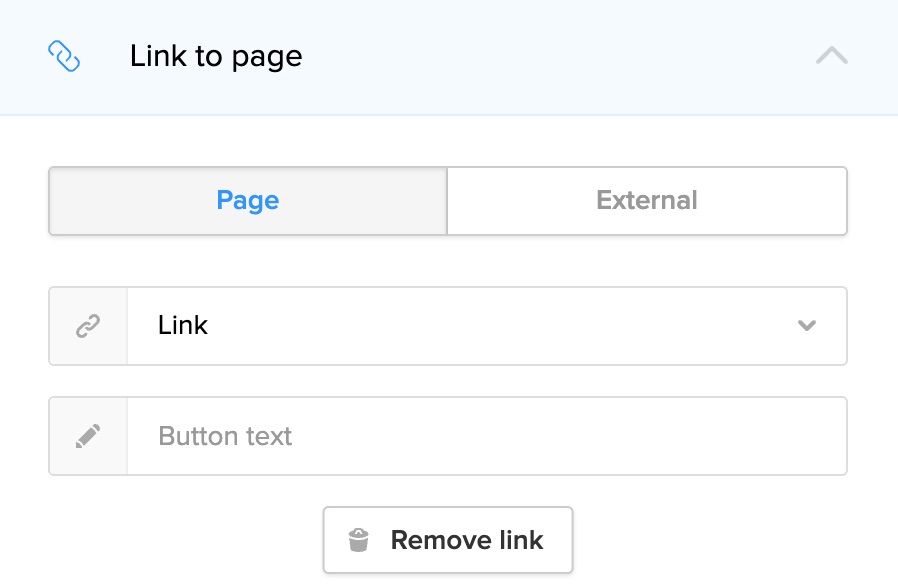The image size is (898, 586).
Task: Click the "Link to page" header title
Action: point(216,57)
